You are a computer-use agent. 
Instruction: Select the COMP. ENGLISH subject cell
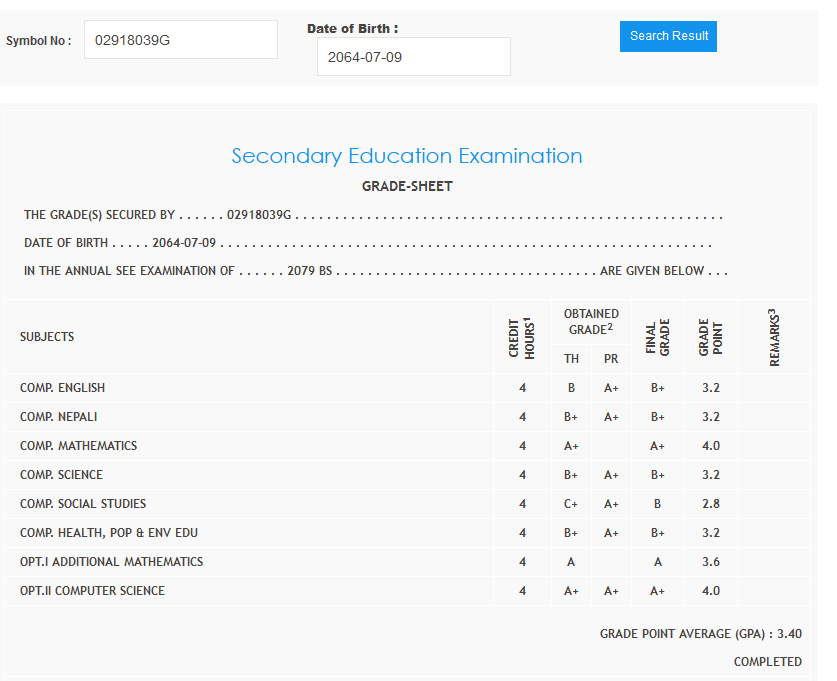pyautogui.click(x=62, y=388)
